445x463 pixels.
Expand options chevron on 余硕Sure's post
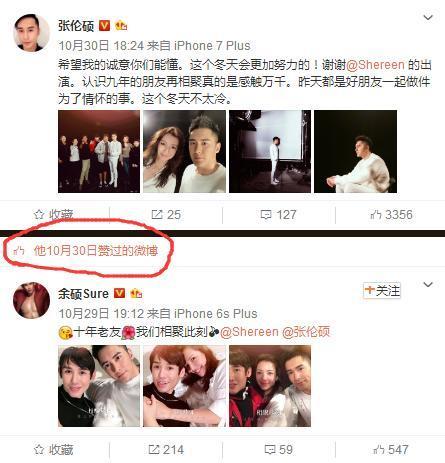[428, 284]
